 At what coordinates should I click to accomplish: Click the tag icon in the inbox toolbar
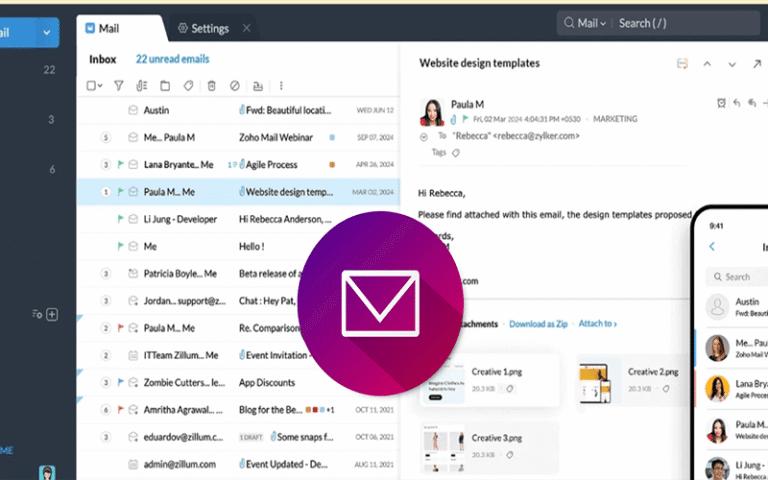tap(188, 86)
